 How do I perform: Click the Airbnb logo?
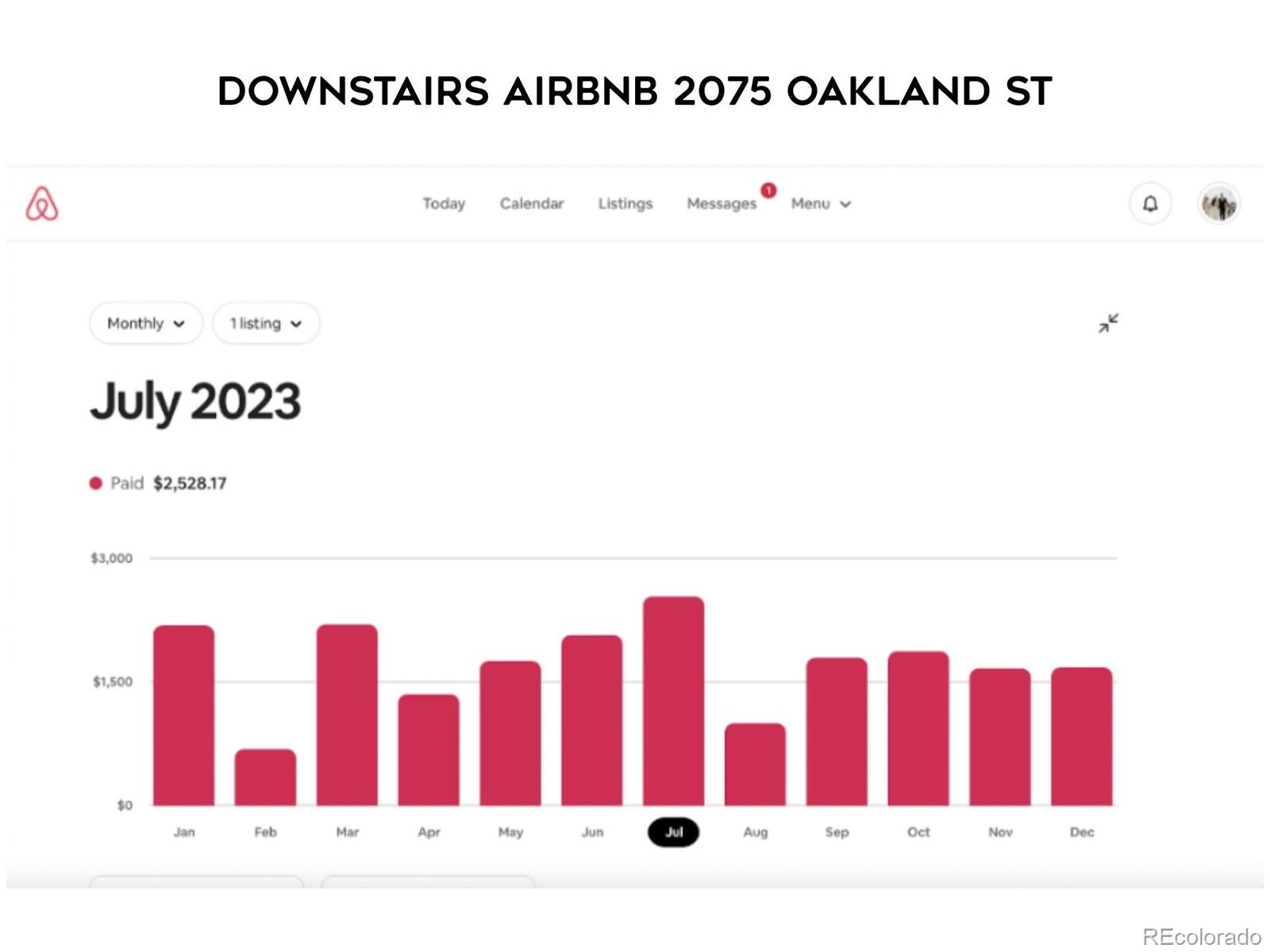[x=42, y=204]
